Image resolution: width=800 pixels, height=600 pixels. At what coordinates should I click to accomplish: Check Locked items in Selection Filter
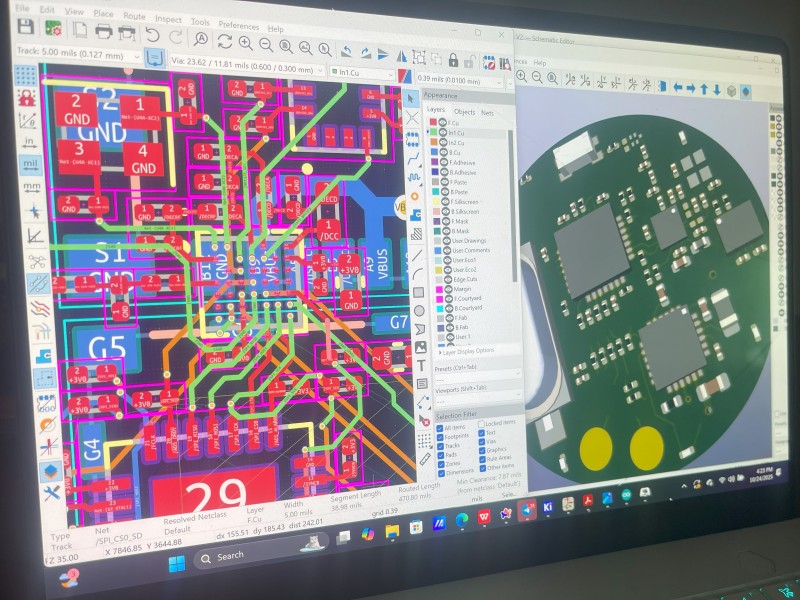coord(481,423)
